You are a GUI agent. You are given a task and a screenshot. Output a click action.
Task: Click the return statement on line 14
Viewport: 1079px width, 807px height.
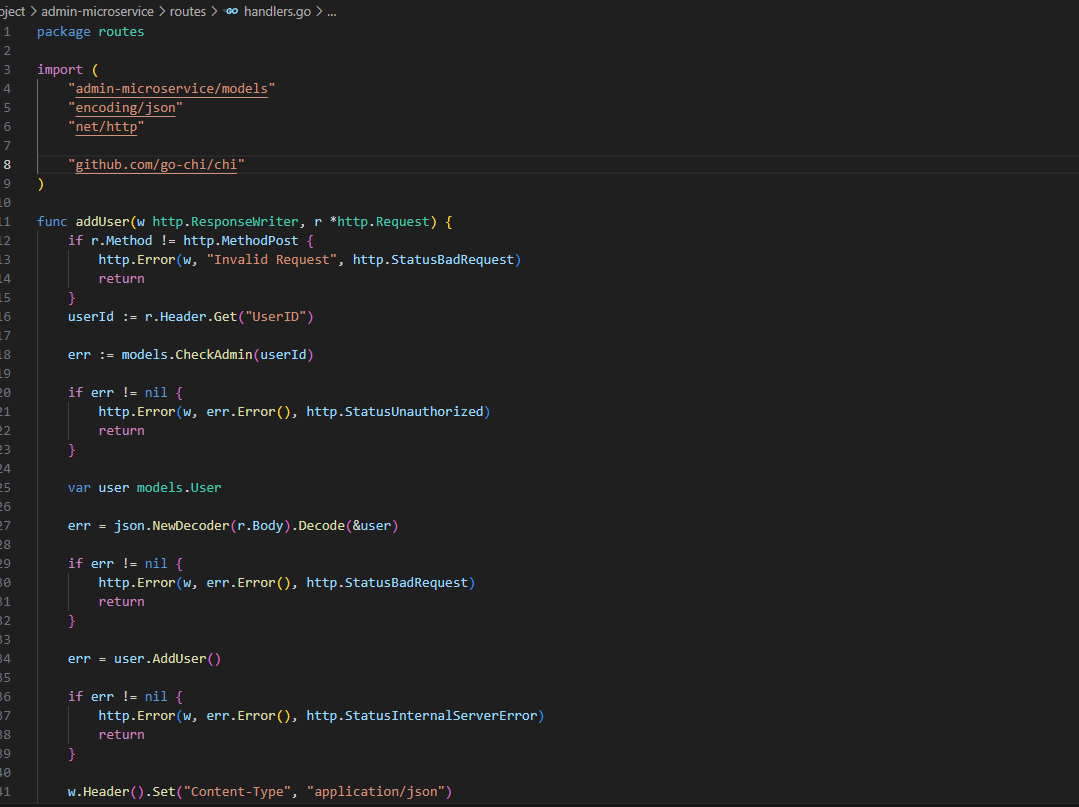click(x=122, y=279)
